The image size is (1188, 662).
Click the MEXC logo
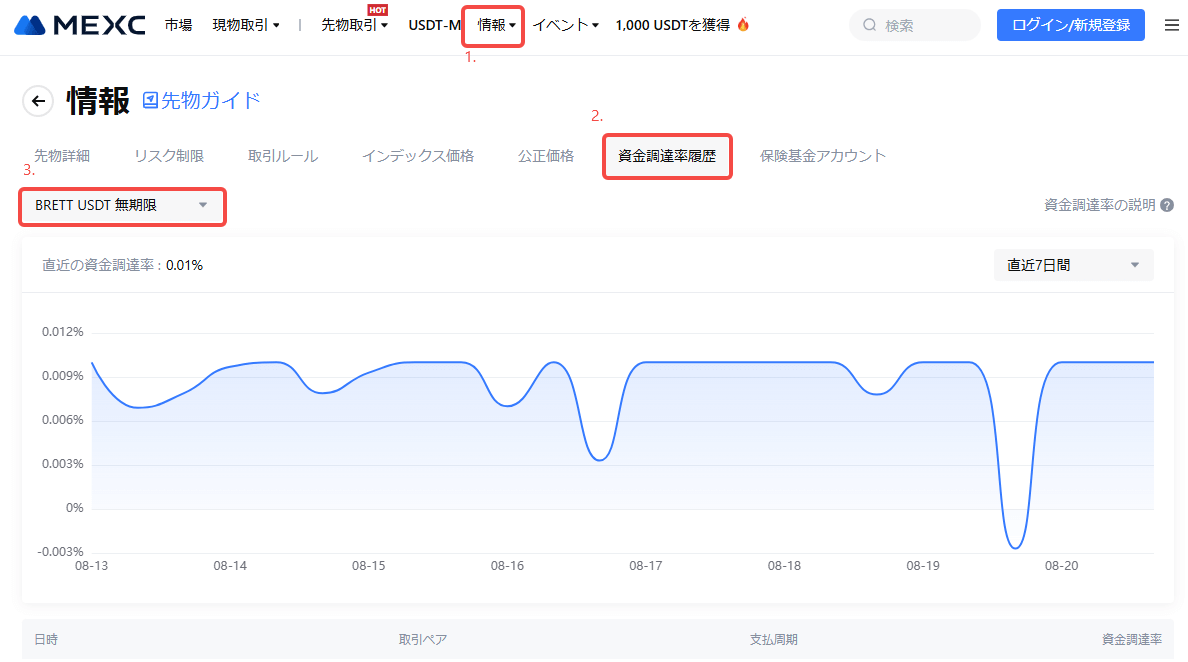pos(80,25)
